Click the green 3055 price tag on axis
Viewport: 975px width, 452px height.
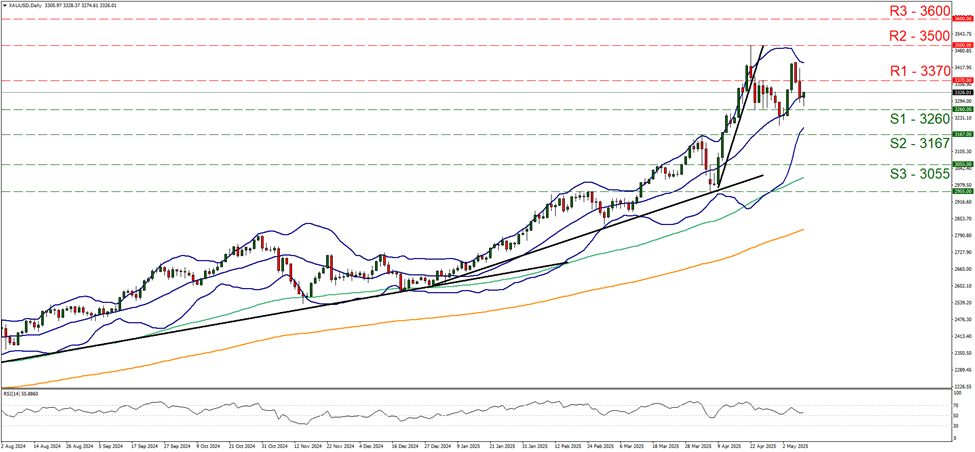click(x=959, y=163)
